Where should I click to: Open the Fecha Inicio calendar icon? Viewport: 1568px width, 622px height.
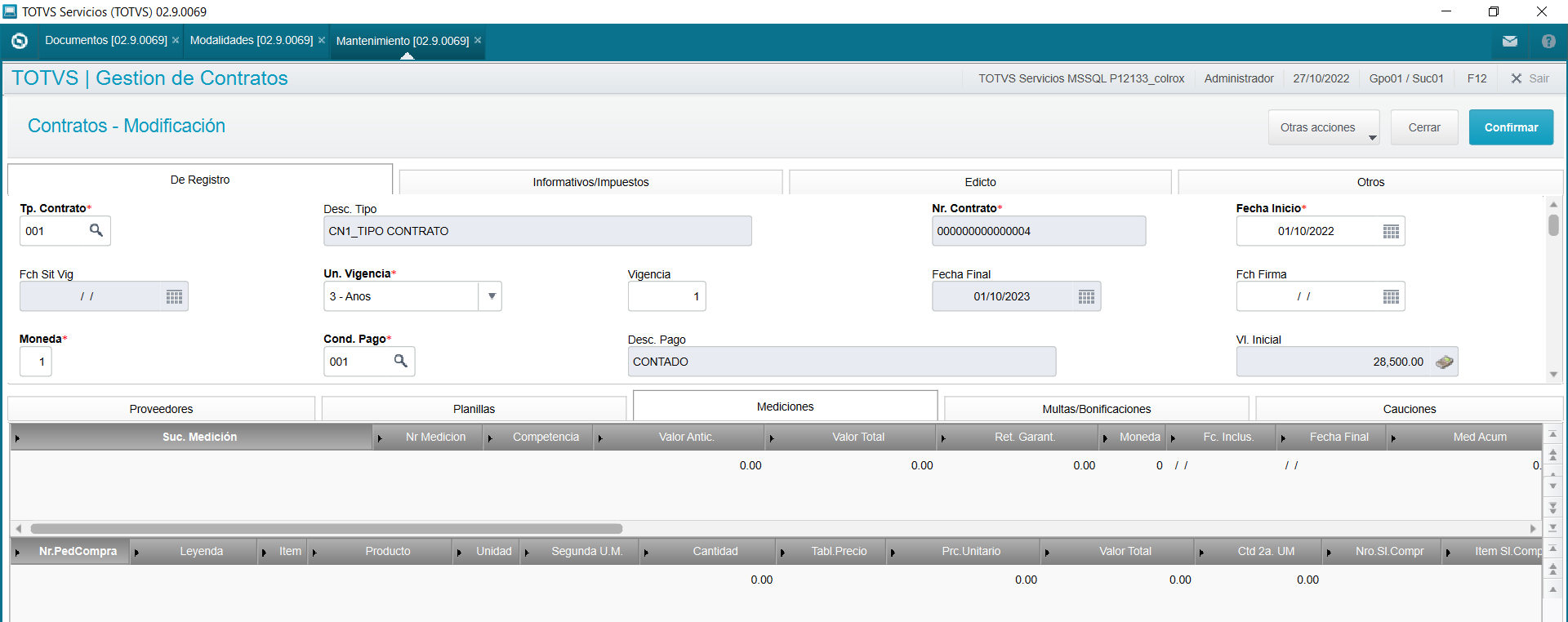tap(1392, 232)
